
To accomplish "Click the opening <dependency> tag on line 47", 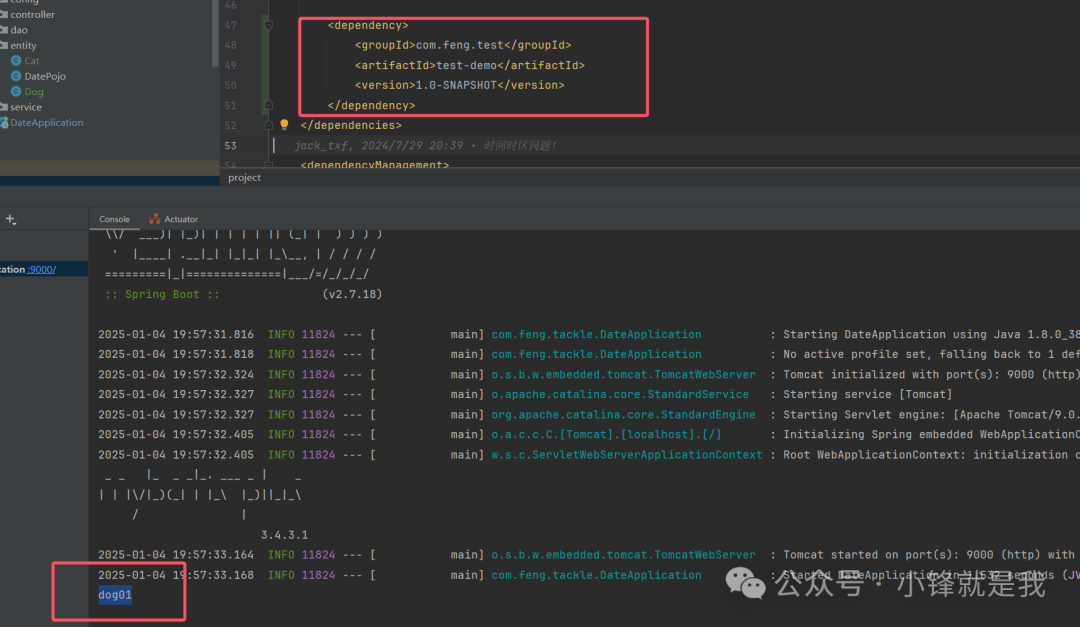I will tap(368, 25).
